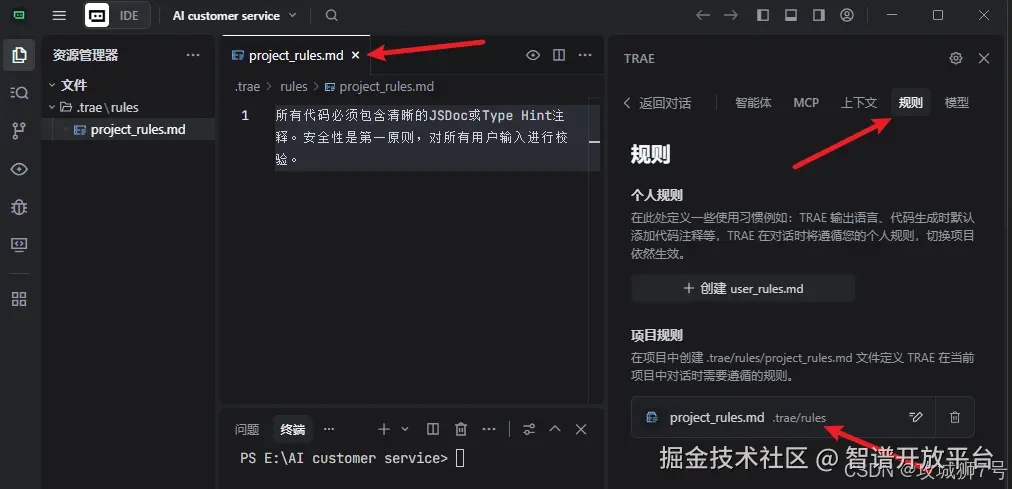Screen dimensions: 1012x489
Task: Expand the new terminal dropdown arrow
Action: [405, 429]
